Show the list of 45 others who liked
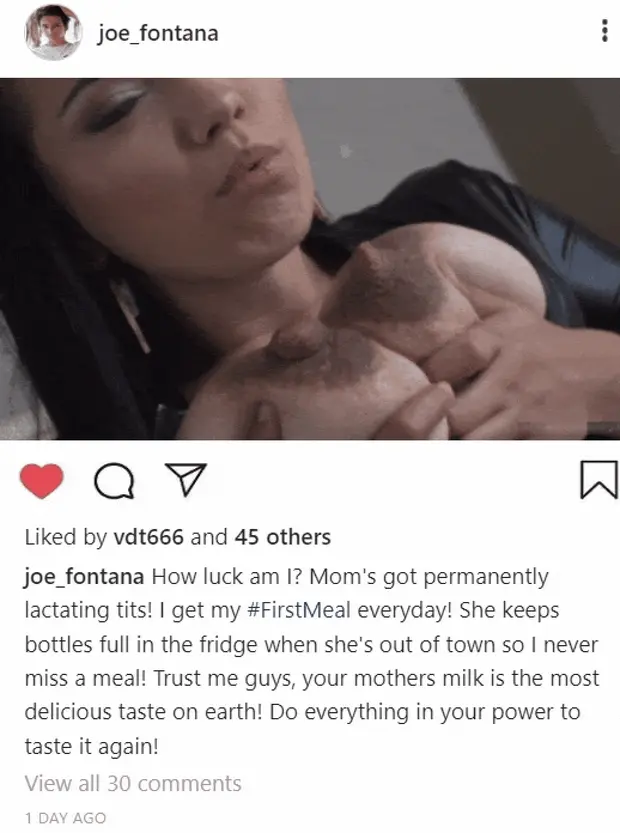 point(283,537)
